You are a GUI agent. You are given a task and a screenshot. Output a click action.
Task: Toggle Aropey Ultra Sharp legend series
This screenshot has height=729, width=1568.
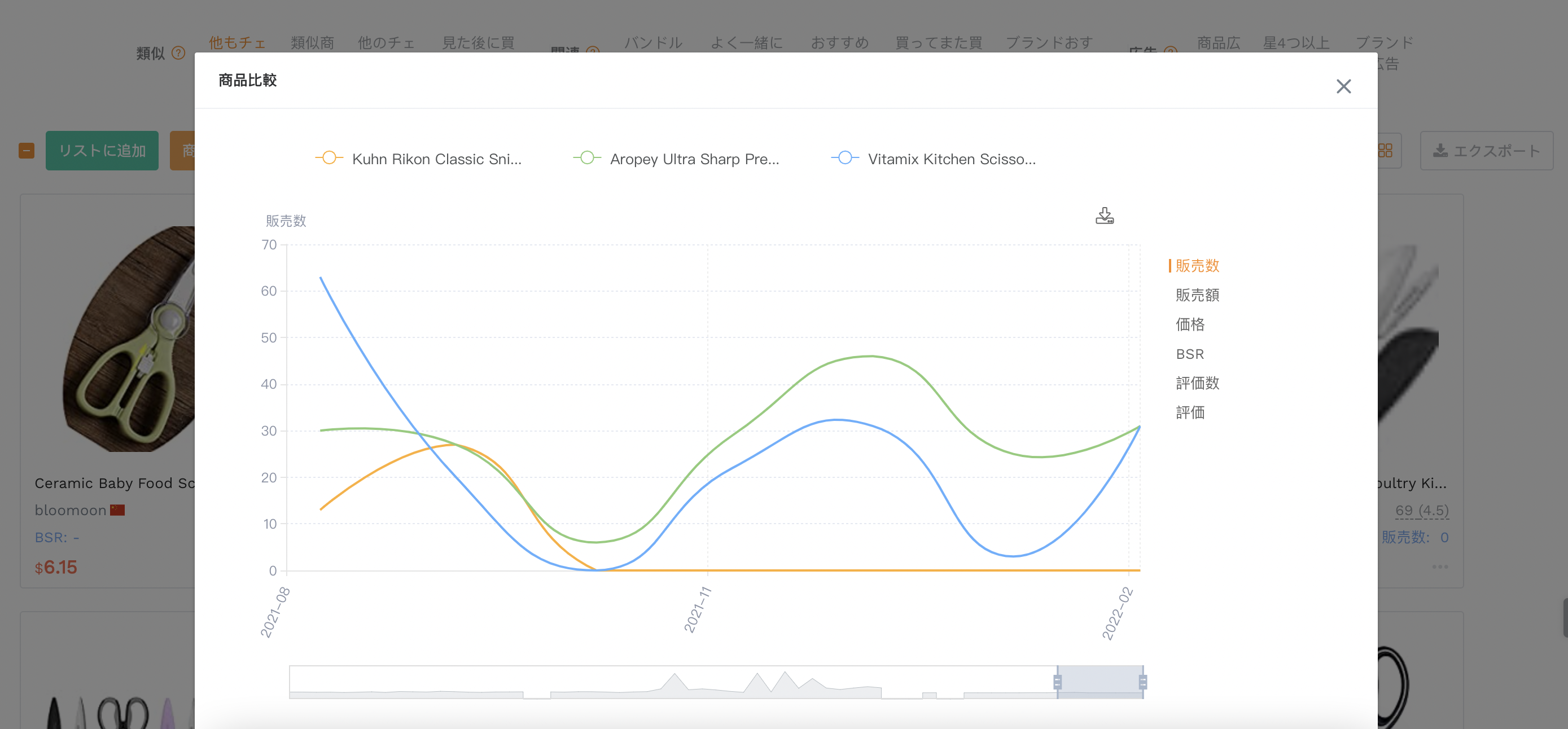pos(676,159)
